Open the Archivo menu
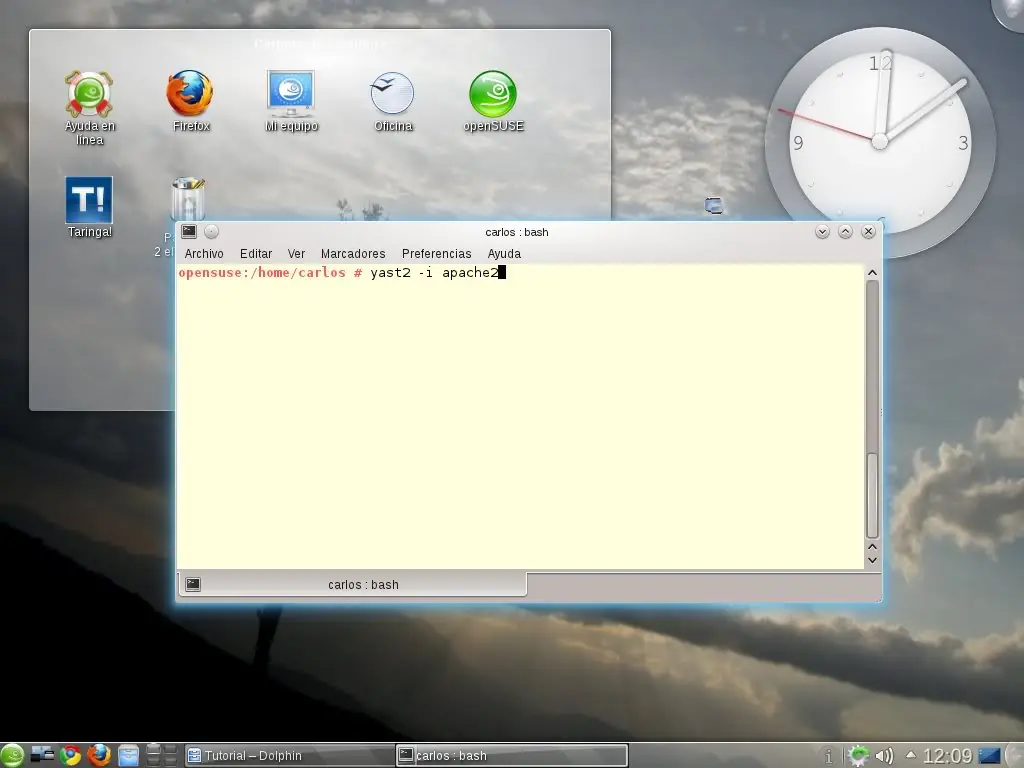 204,253
